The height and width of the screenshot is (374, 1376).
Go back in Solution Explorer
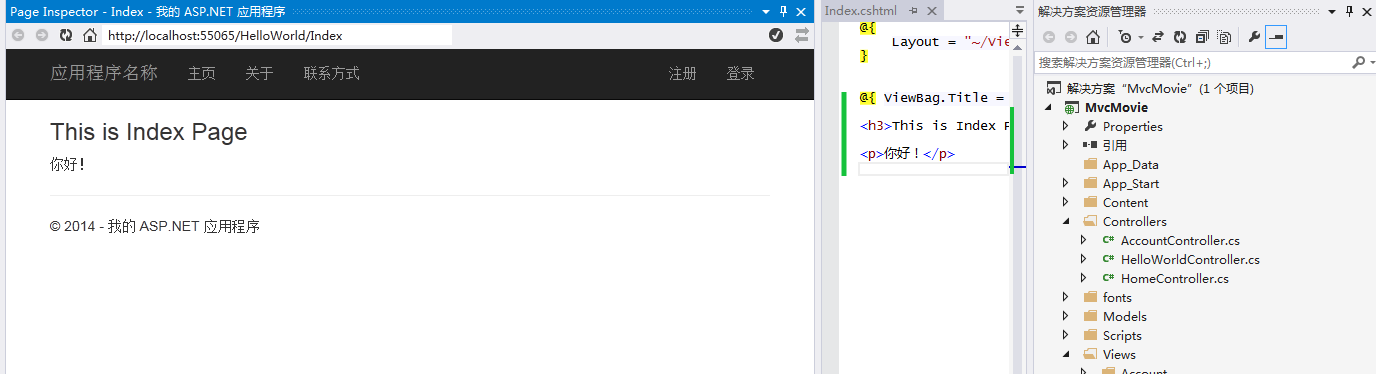(x=1049, y=37)
